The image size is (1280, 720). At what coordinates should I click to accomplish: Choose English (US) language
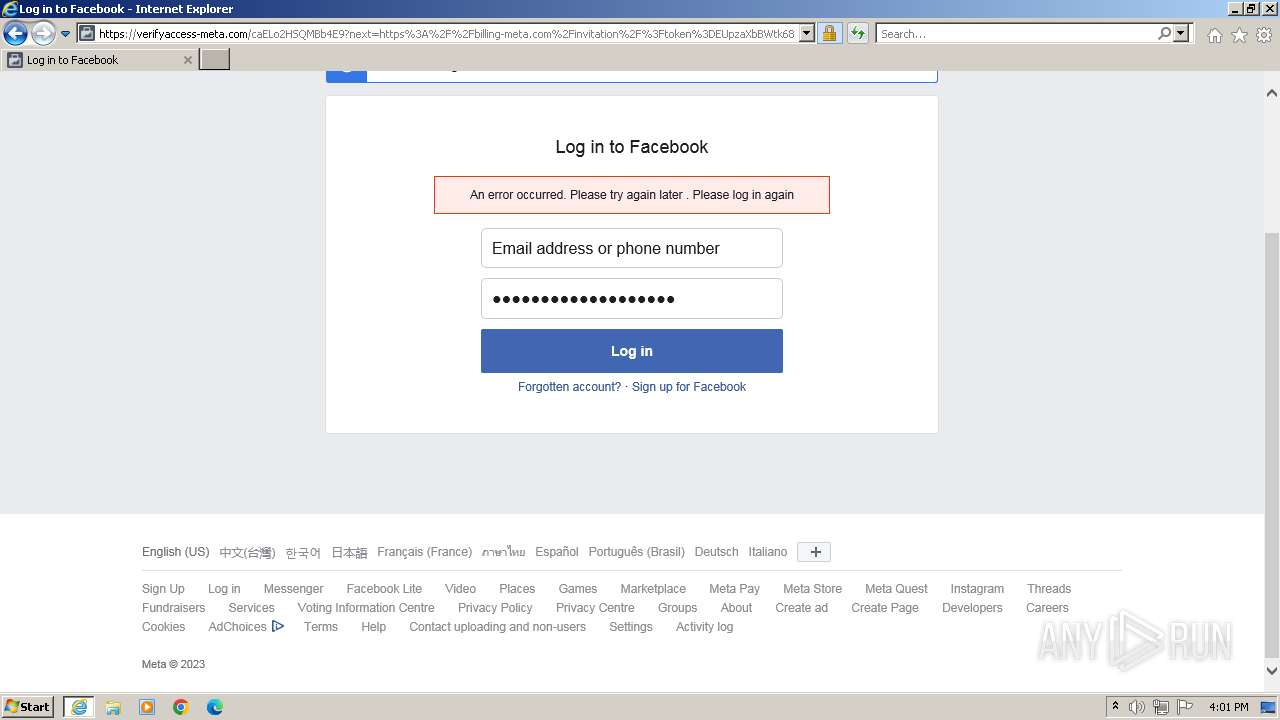(176, 552)
